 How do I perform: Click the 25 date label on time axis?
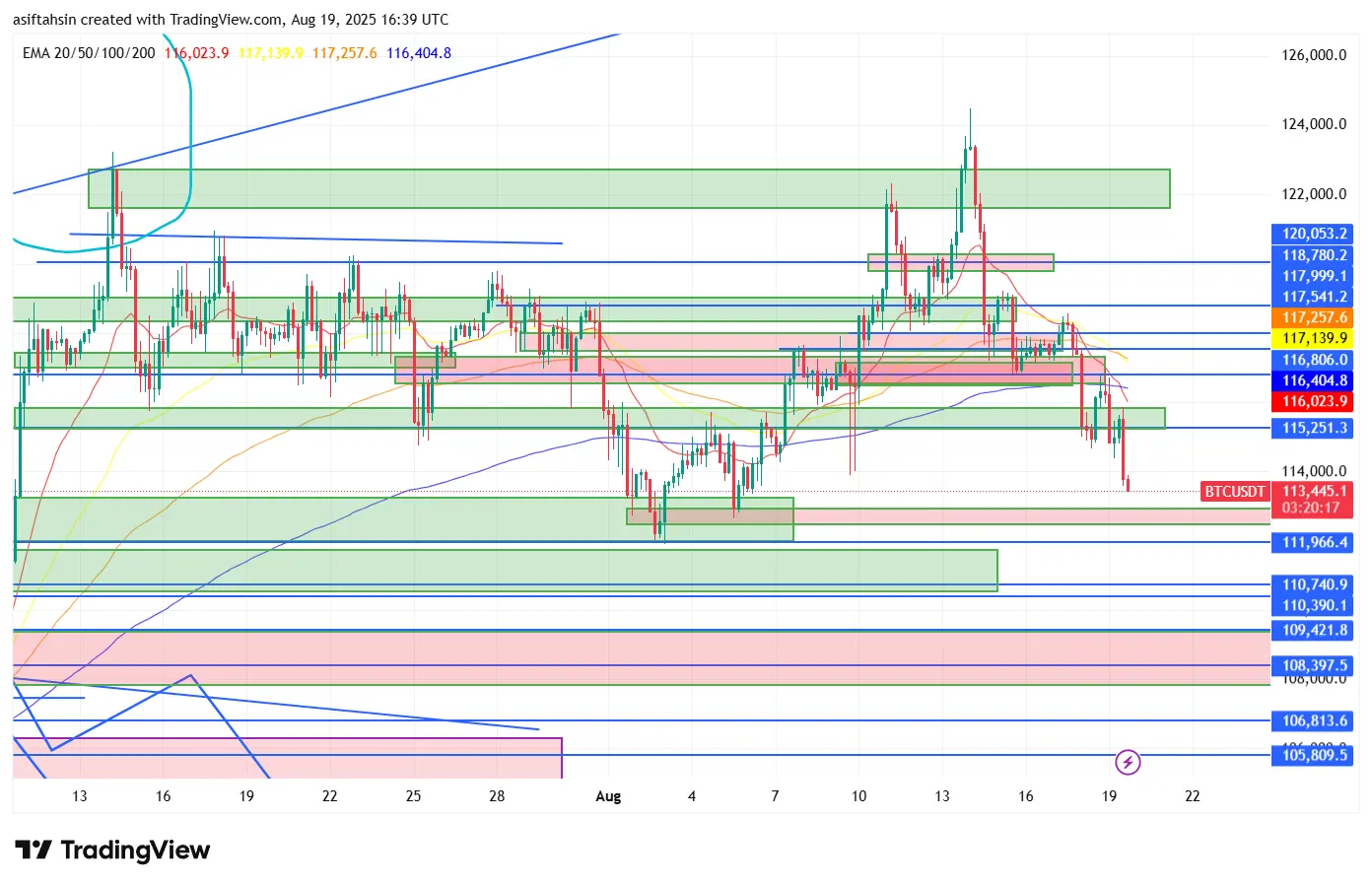click(x=413, y=796)
